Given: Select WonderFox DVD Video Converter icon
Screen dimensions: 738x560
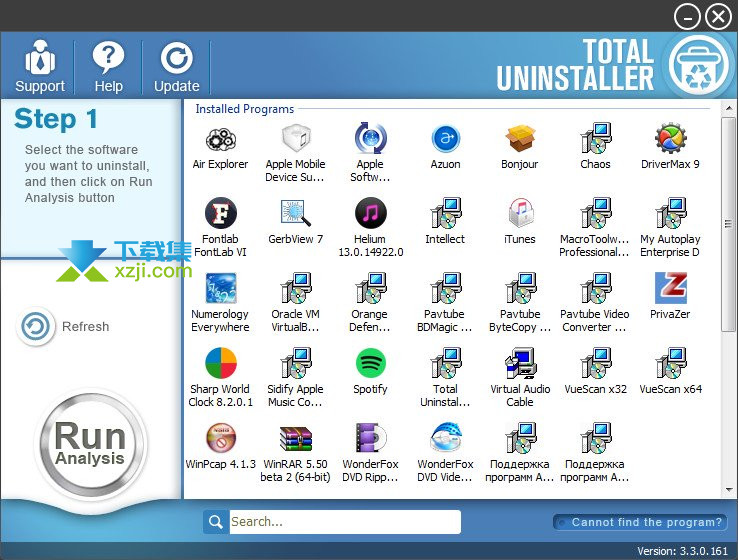Looking at the screenshot, I should click(x=445, y=438).
